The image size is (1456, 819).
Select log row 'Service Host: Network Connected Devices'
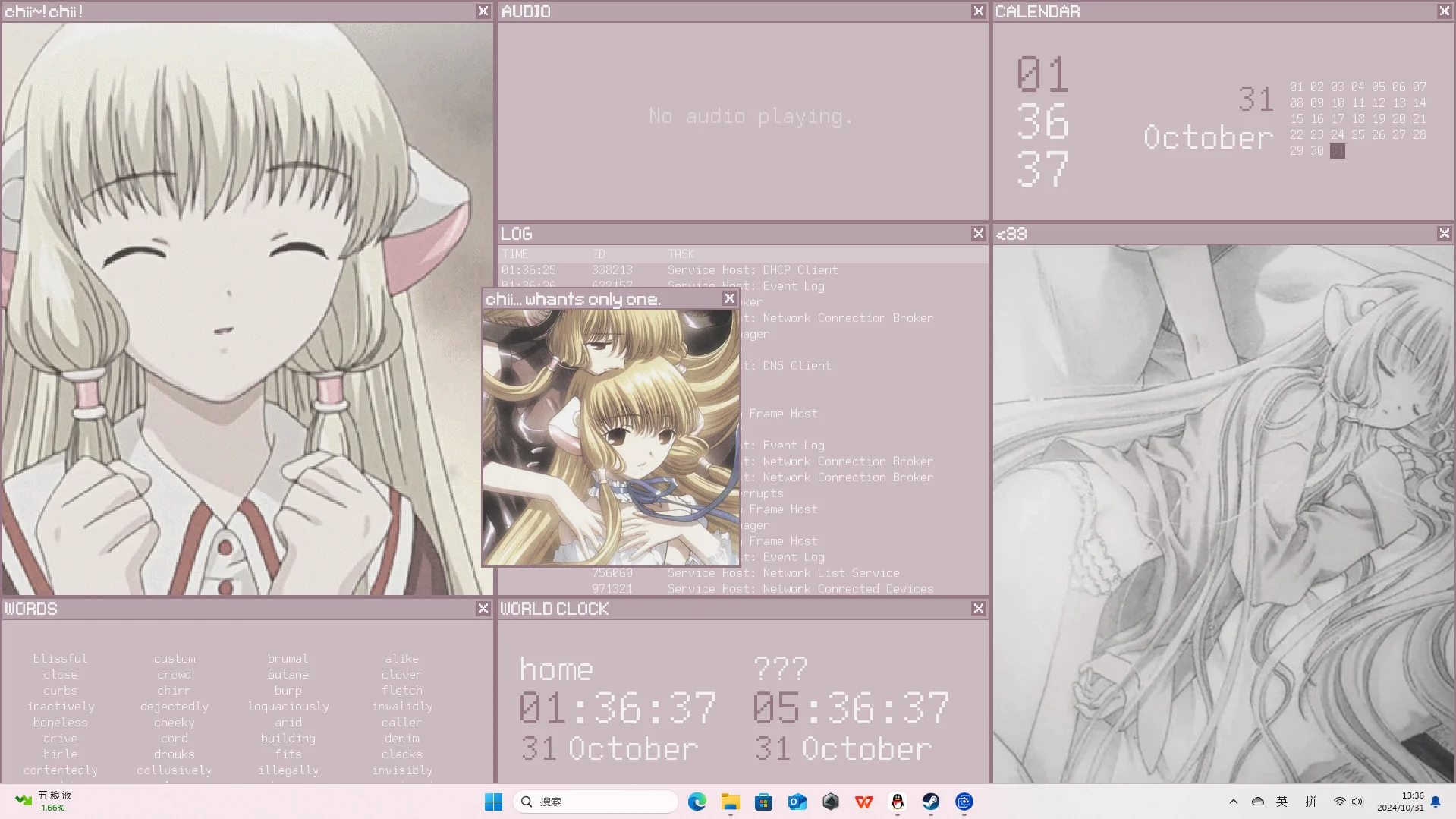800,589
